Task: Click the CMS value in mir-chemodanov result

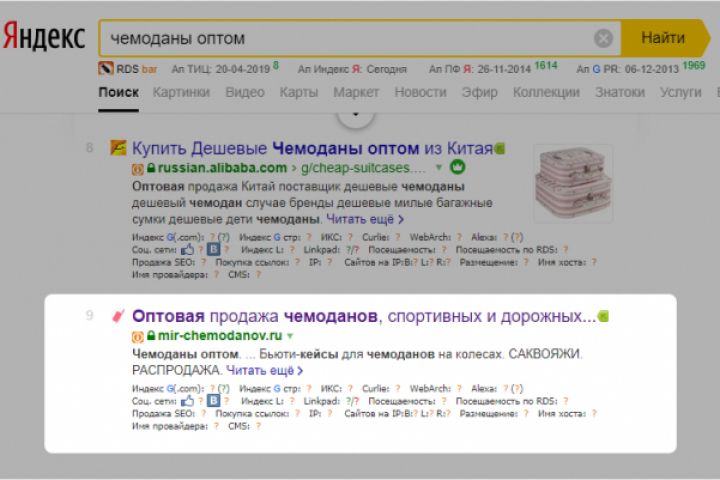Action: click(259, 426)
